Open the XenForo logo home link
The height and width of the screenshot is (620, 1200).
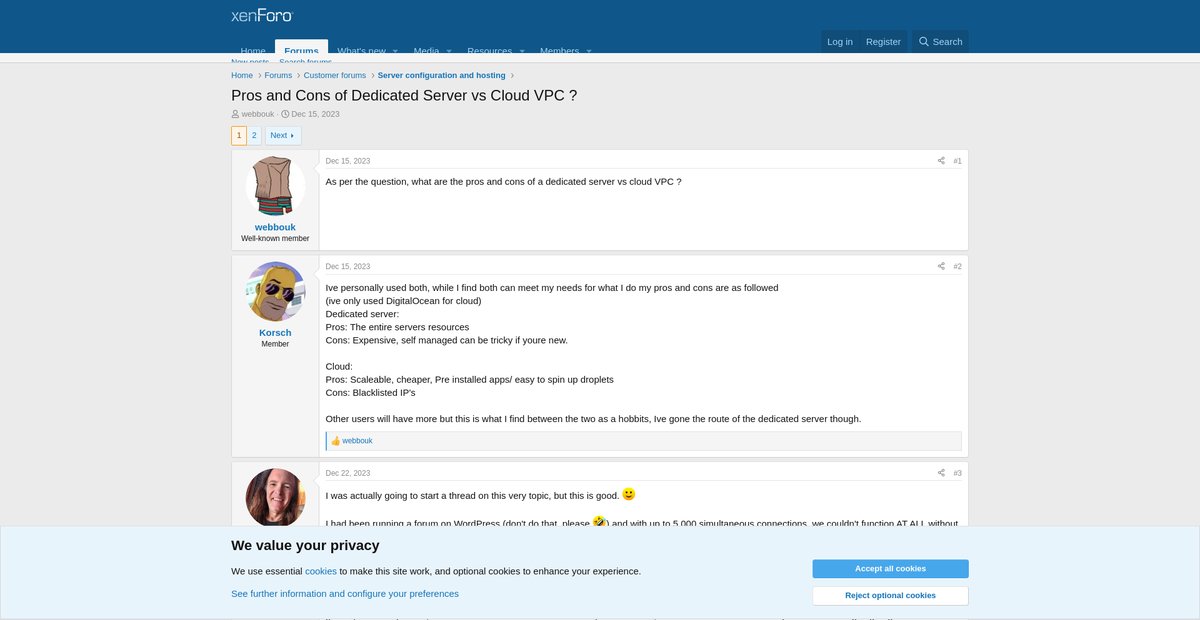click(x=261, y=15)
